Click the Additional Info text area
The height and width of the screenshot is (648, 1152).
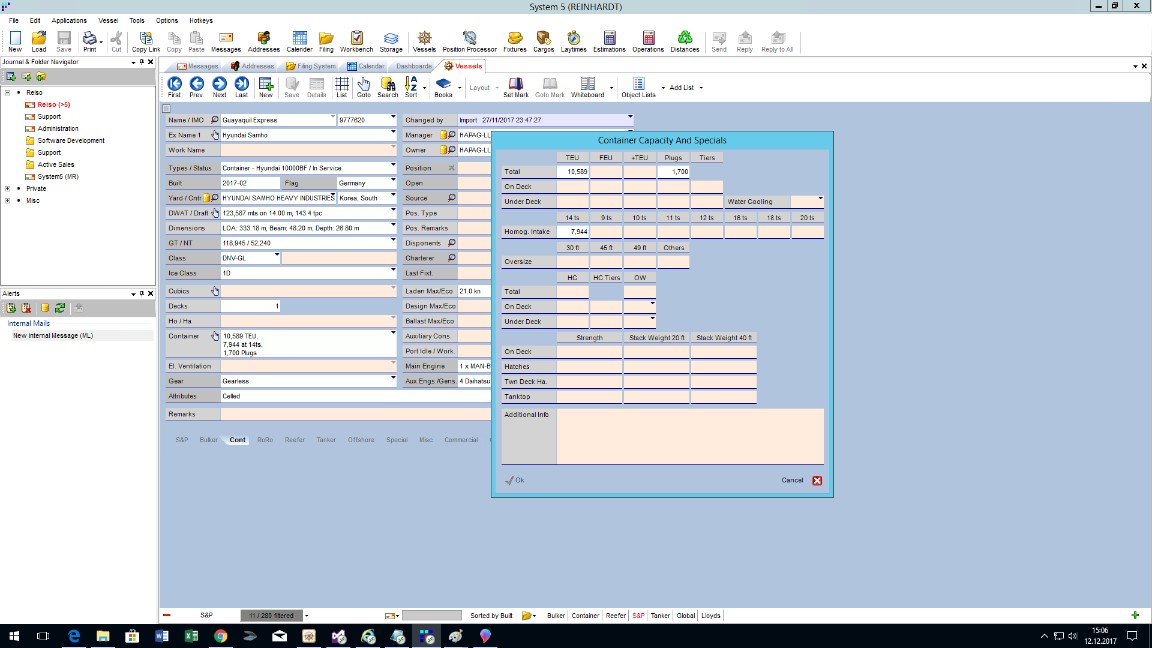tap(690, 435)
